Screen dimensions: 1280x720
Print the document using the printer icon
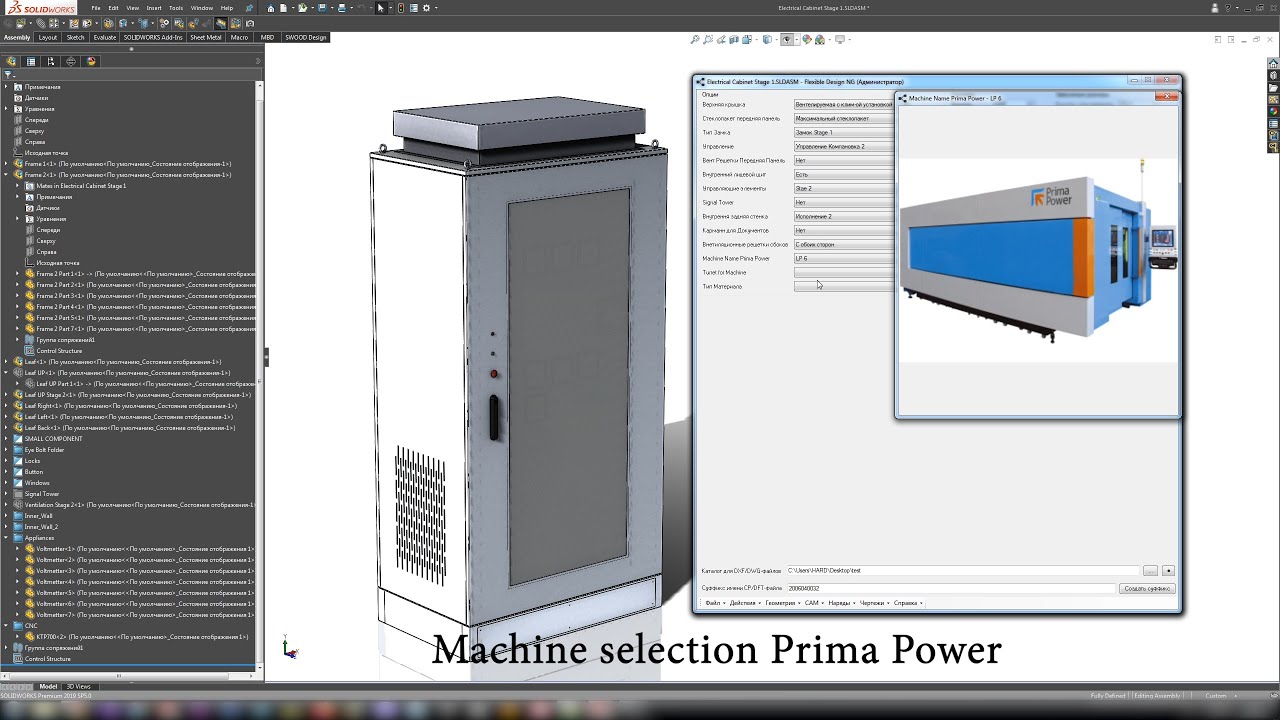(342, 8)
